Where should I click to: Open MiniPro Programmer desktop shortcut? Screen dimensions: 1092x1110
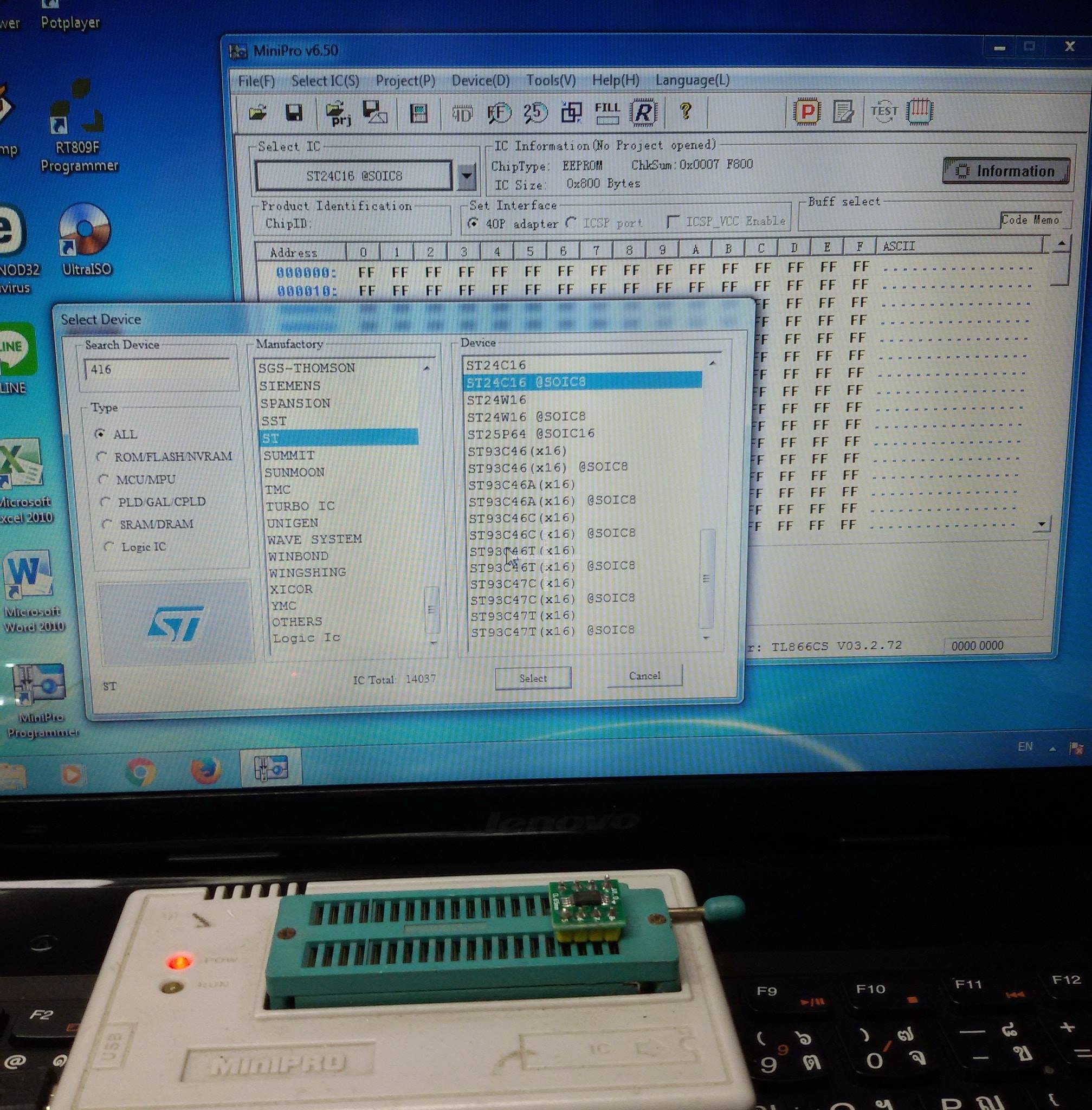click(x=41, y=700)
